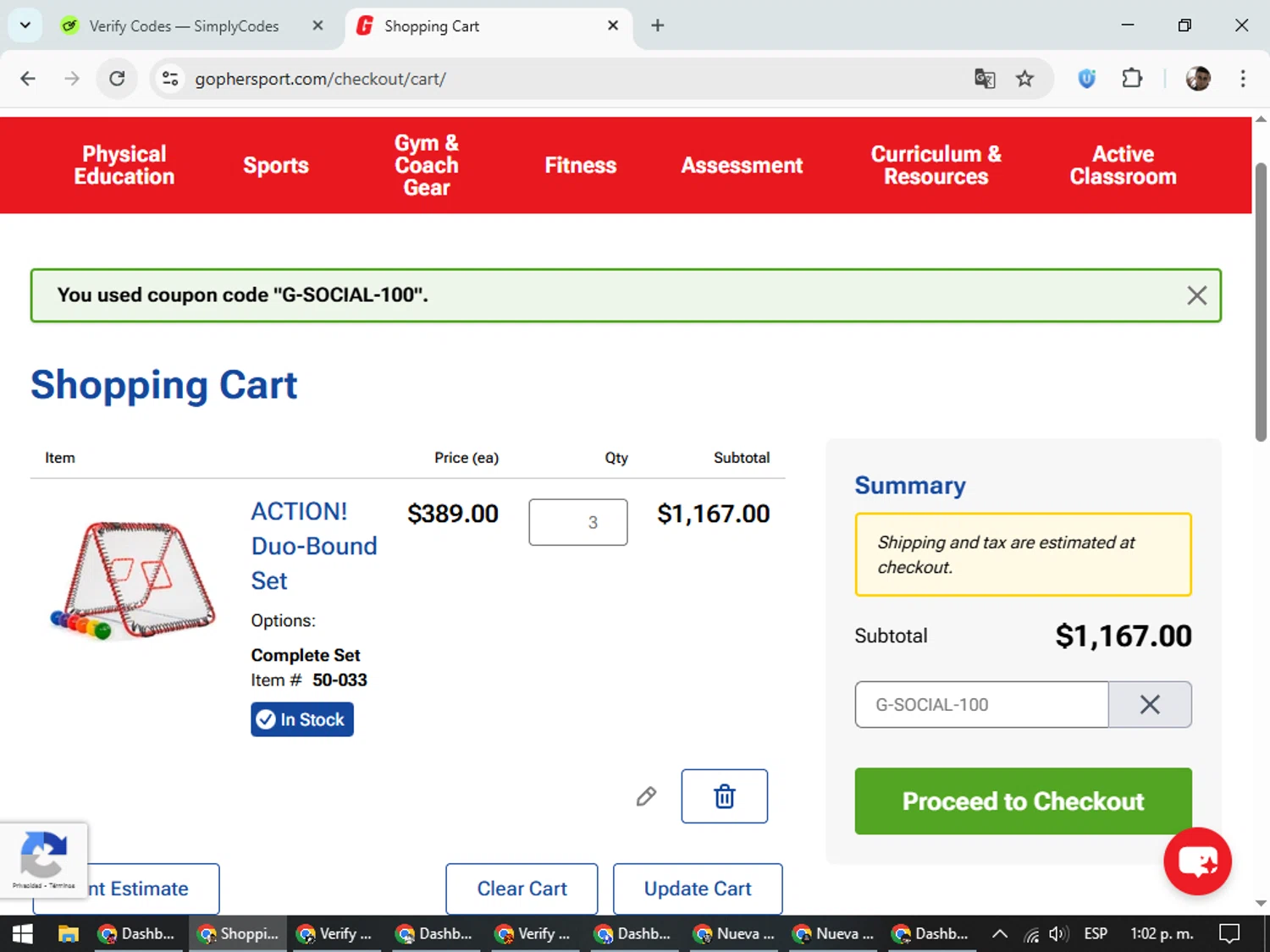Click the quantity field showing 3
Screen dimensions: 1270x952
click(578, 522)
